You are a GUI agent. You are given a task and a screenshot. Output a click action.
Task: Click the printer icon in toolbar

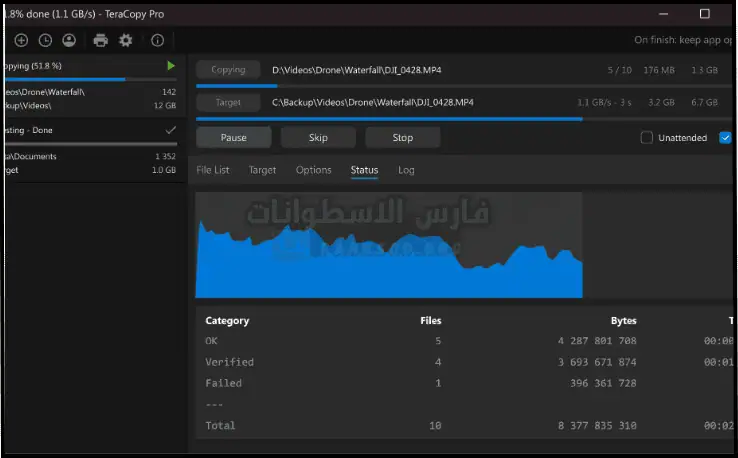100,40
